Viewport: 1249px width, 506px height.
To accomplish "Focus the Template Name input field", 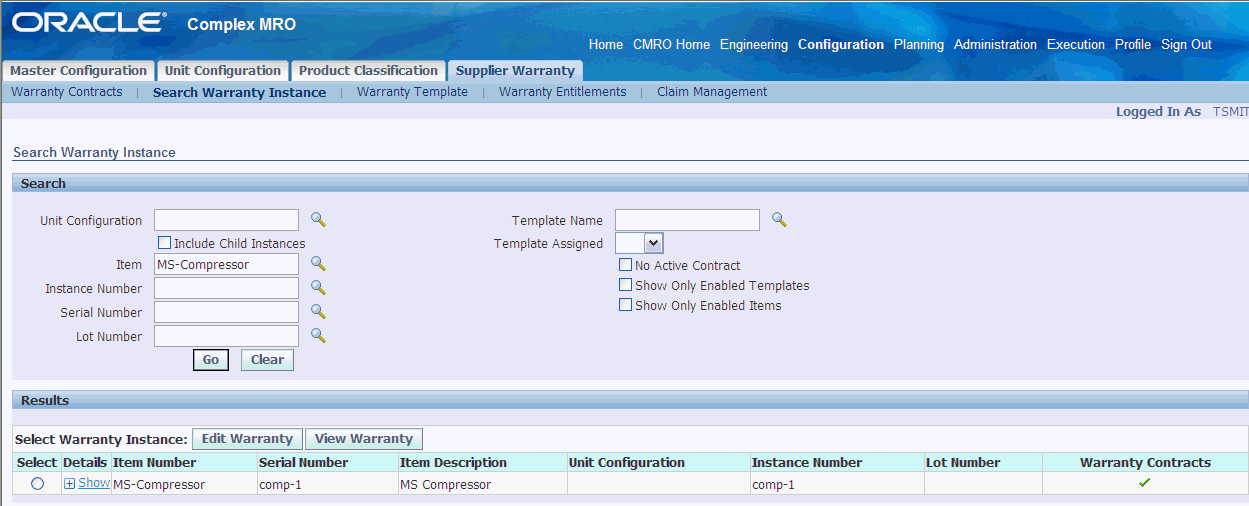I will (x=687, y=220).
